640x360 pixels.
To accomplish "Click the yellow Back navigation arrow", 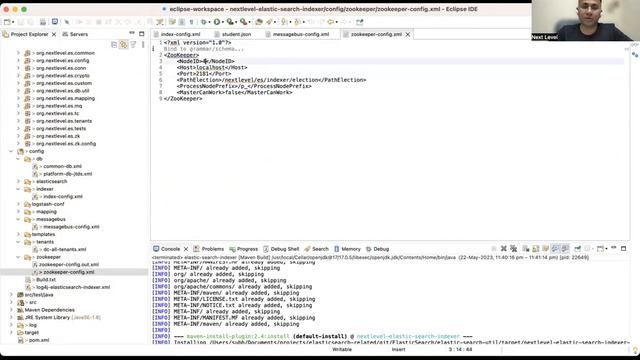I will (x=330, y=22).
